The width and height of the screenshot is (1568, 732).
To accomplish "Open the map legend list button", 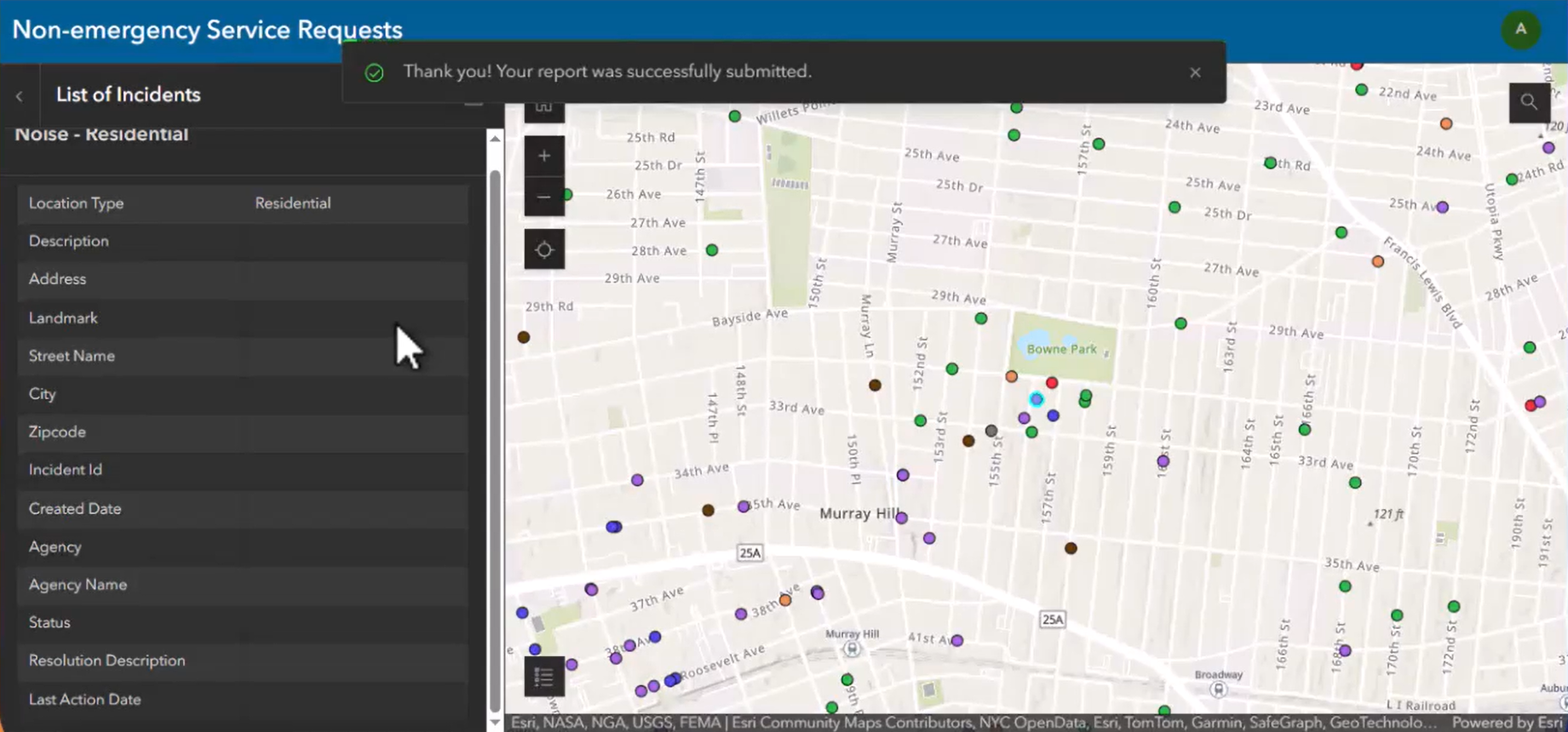I will click(544, 677).
